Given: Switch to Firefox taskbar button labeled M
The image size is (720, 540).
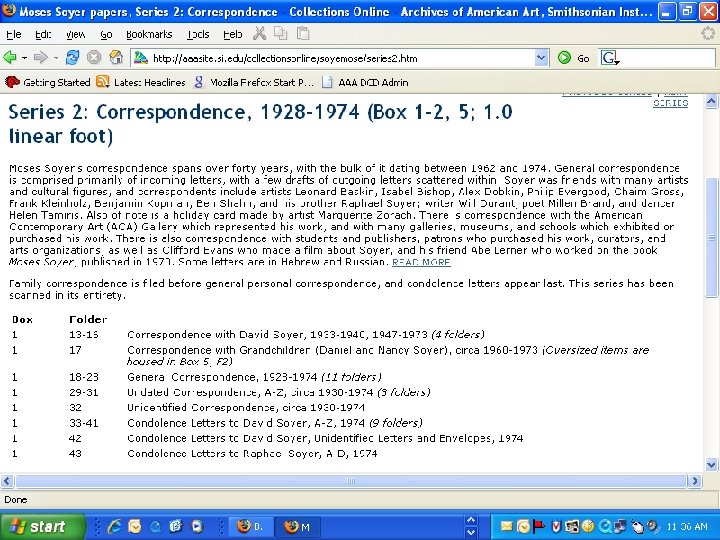Looking at the screenshot, I should click(x=298, y=527).
